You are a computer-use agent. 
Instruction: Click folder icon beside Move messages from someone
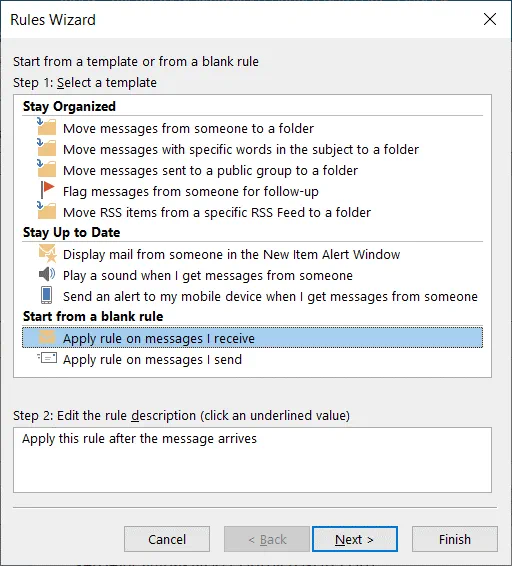(x=47, y=127)
